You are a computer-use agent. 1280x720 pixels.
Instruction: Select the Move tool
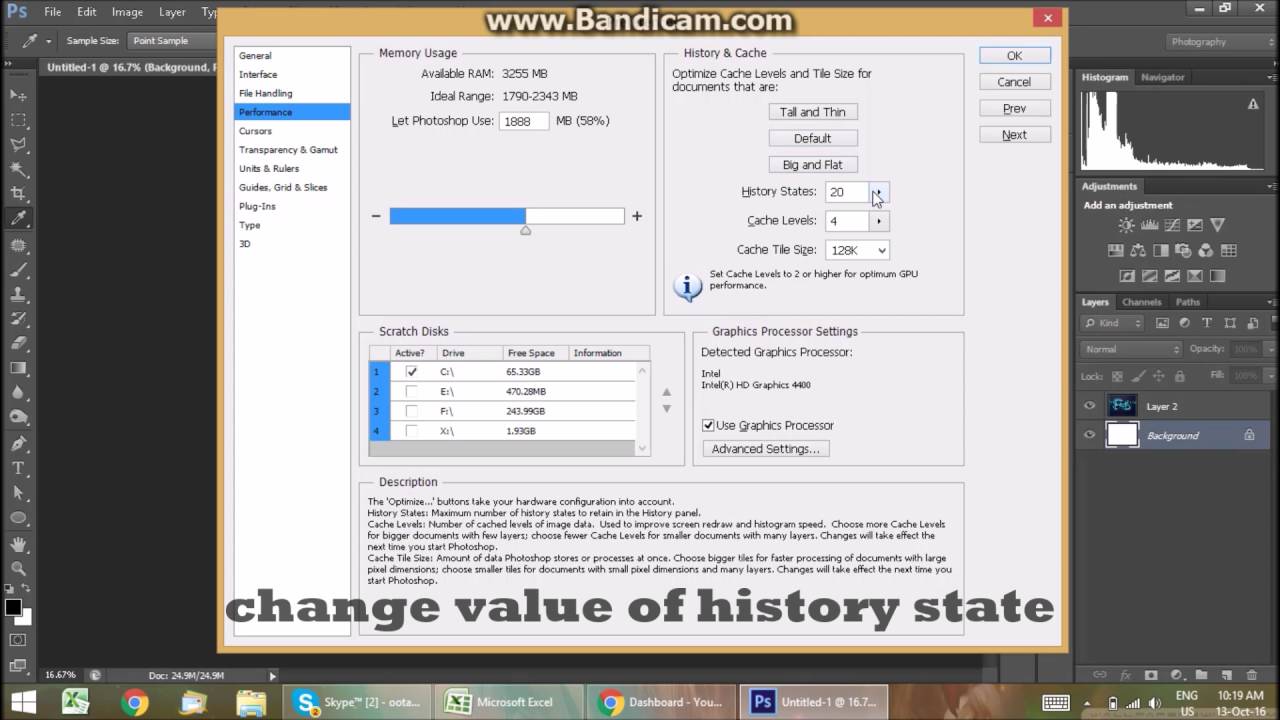[x=18, y=95]
